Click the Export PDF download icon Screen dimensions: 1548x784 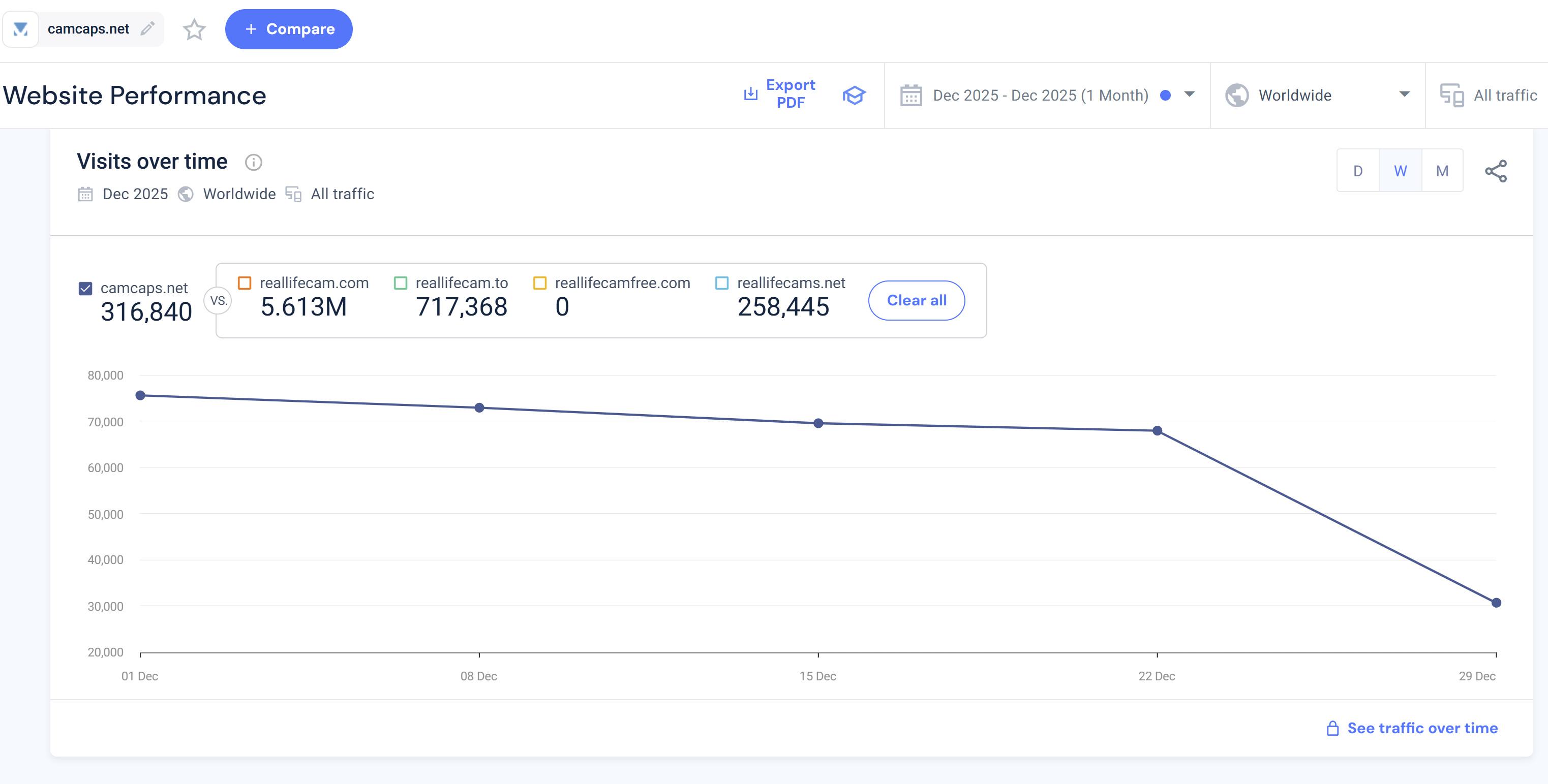click(x=750, y=93)
